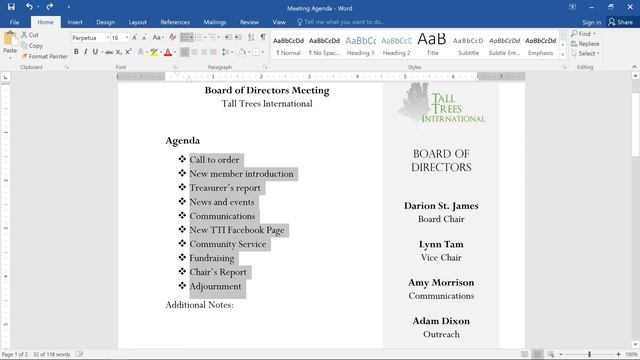Click the Page 1 of 2 status indicator
The image size is (640, 360).
coord(16,354)
